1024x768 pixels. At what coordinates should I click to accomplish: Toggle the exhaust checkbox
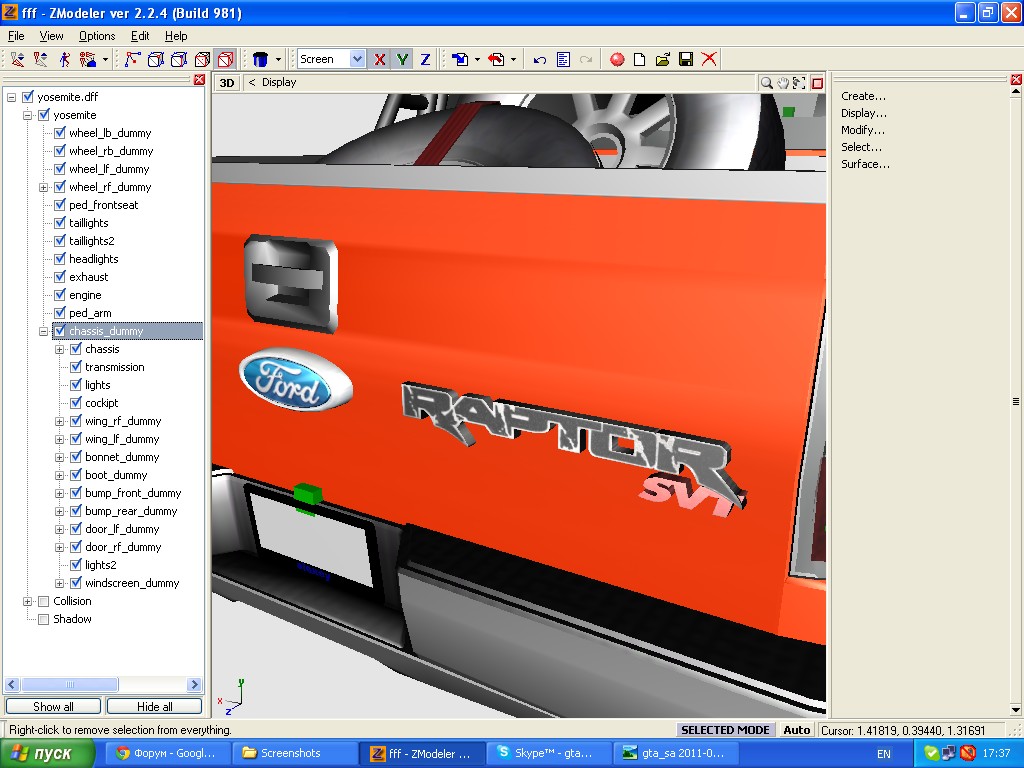tap(60, 277)
